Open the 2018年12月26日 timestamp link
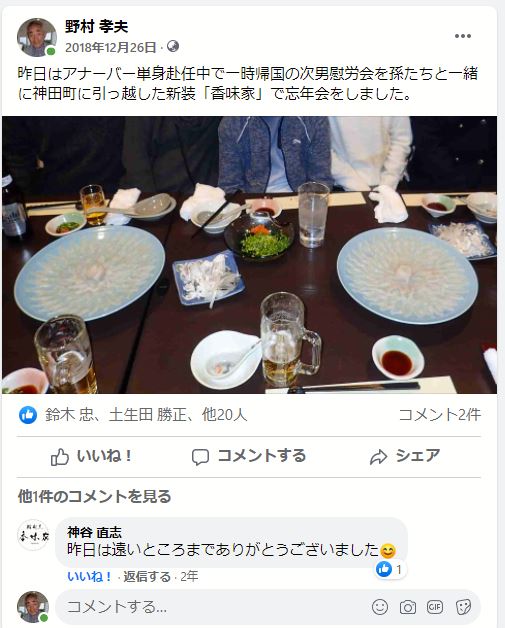The height and width of the screenshot is (628, 505). (x=111, y=48)
